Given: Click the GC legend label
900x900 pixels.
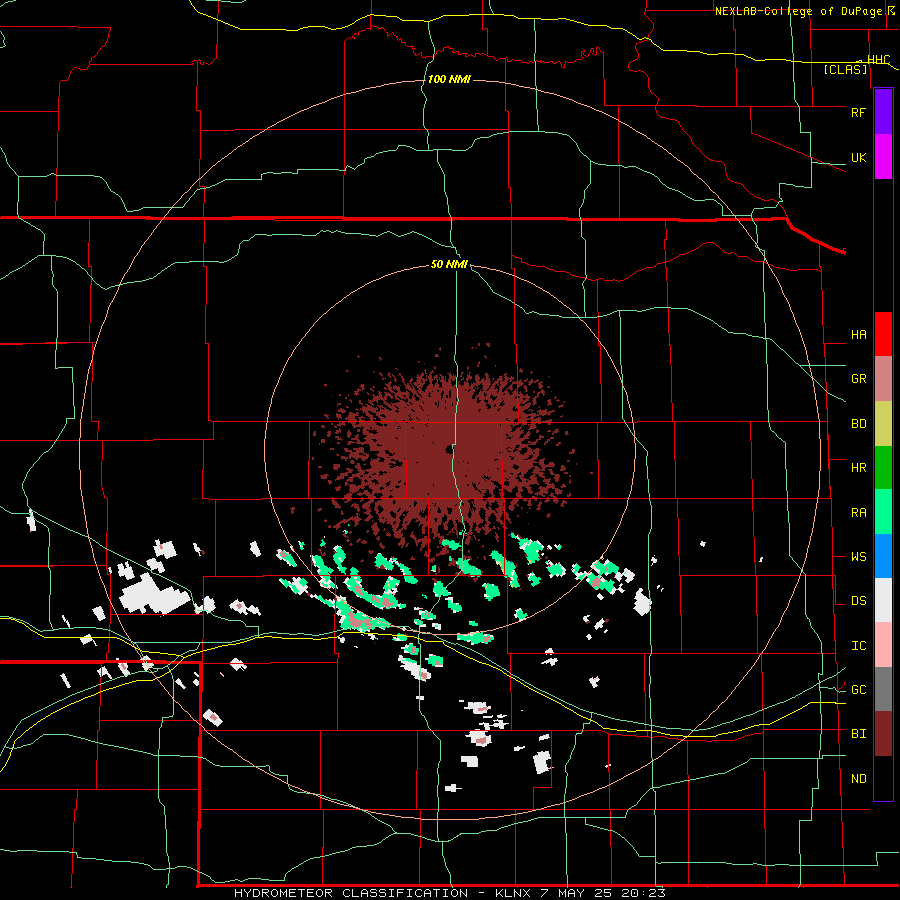Looking at the screenshot, I should [858, 690].
